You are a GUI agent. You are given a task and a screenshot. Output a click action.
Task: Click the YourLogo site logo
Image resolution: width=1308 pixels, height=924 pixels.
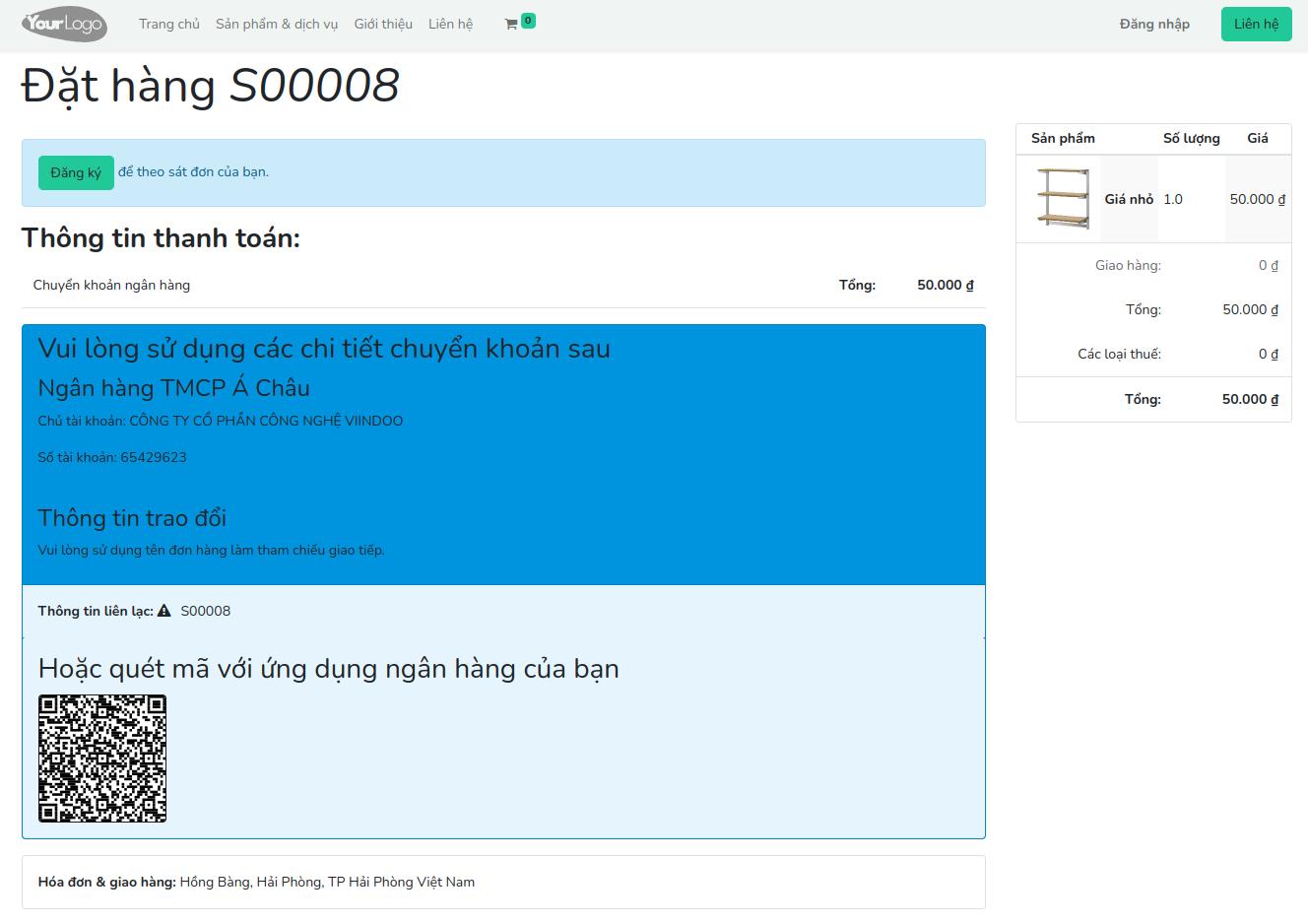pyautogui.click(x=64, y=24)
